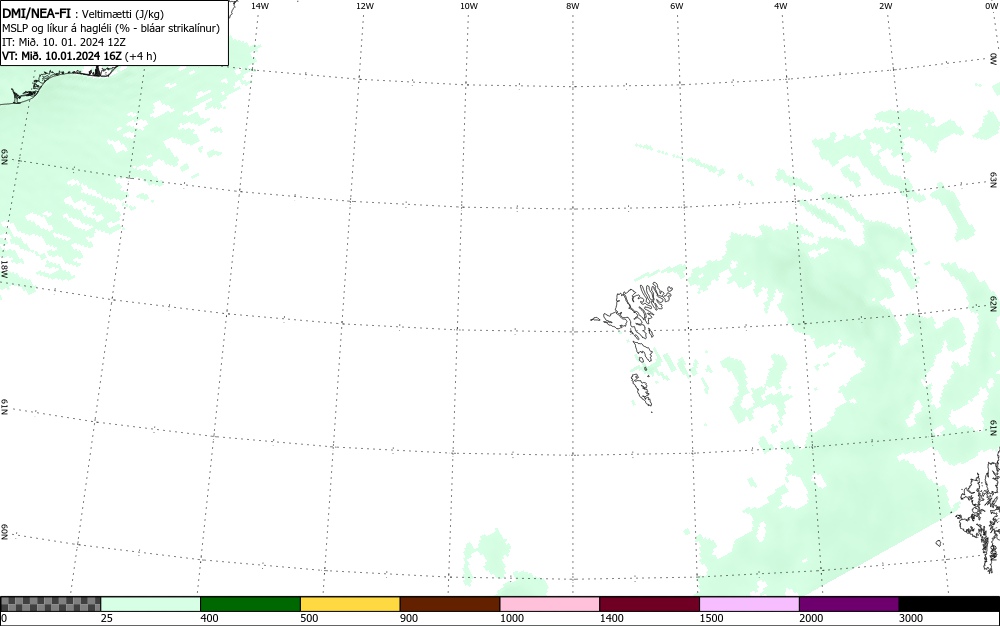The image size is (1000, 626).
Task: Click the dark green 400-500 legend swatch
Action: point(250,604)
